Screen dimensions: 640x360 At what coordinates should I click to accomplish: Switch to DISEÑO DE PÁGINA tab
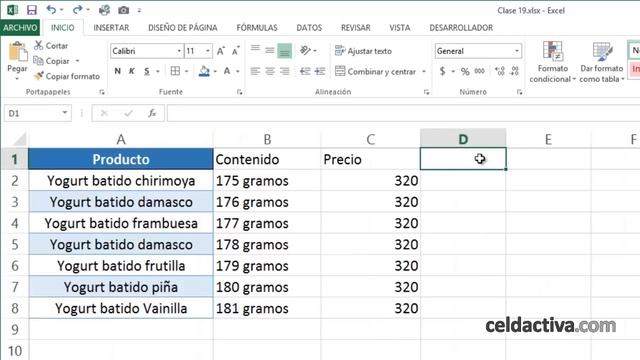(182, 28)
